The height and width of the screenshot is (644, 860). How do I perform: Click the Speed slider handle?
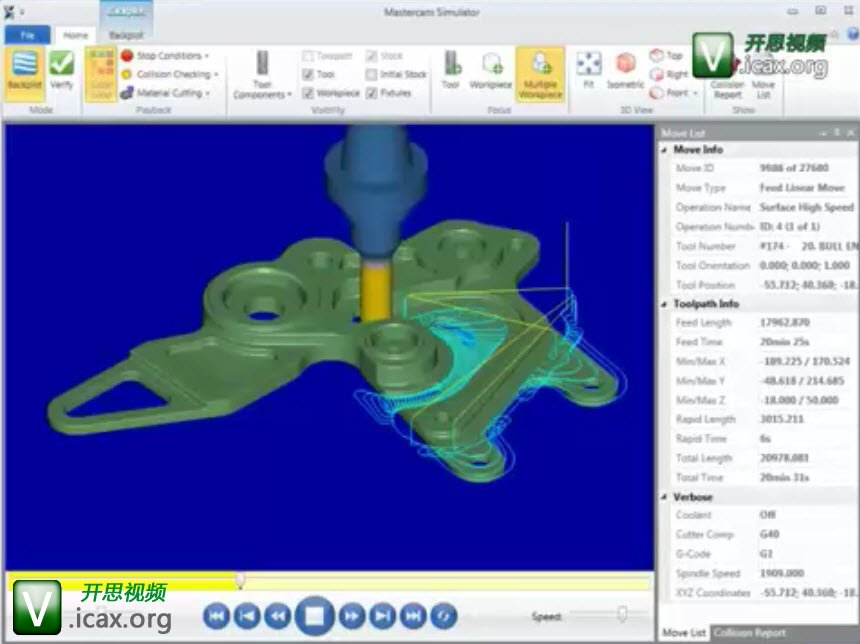(622, 613)
